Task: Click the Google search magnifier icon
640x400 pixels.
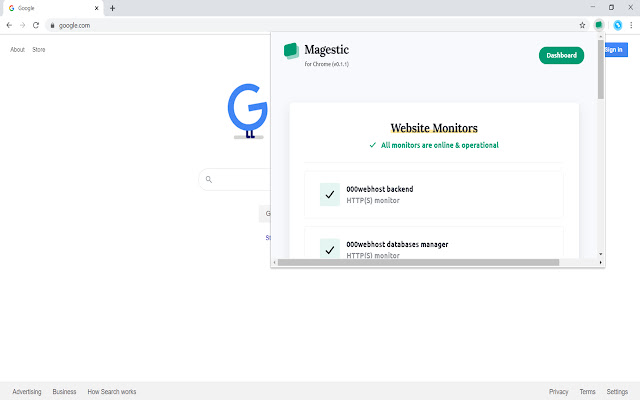Action: click(209, 179)
